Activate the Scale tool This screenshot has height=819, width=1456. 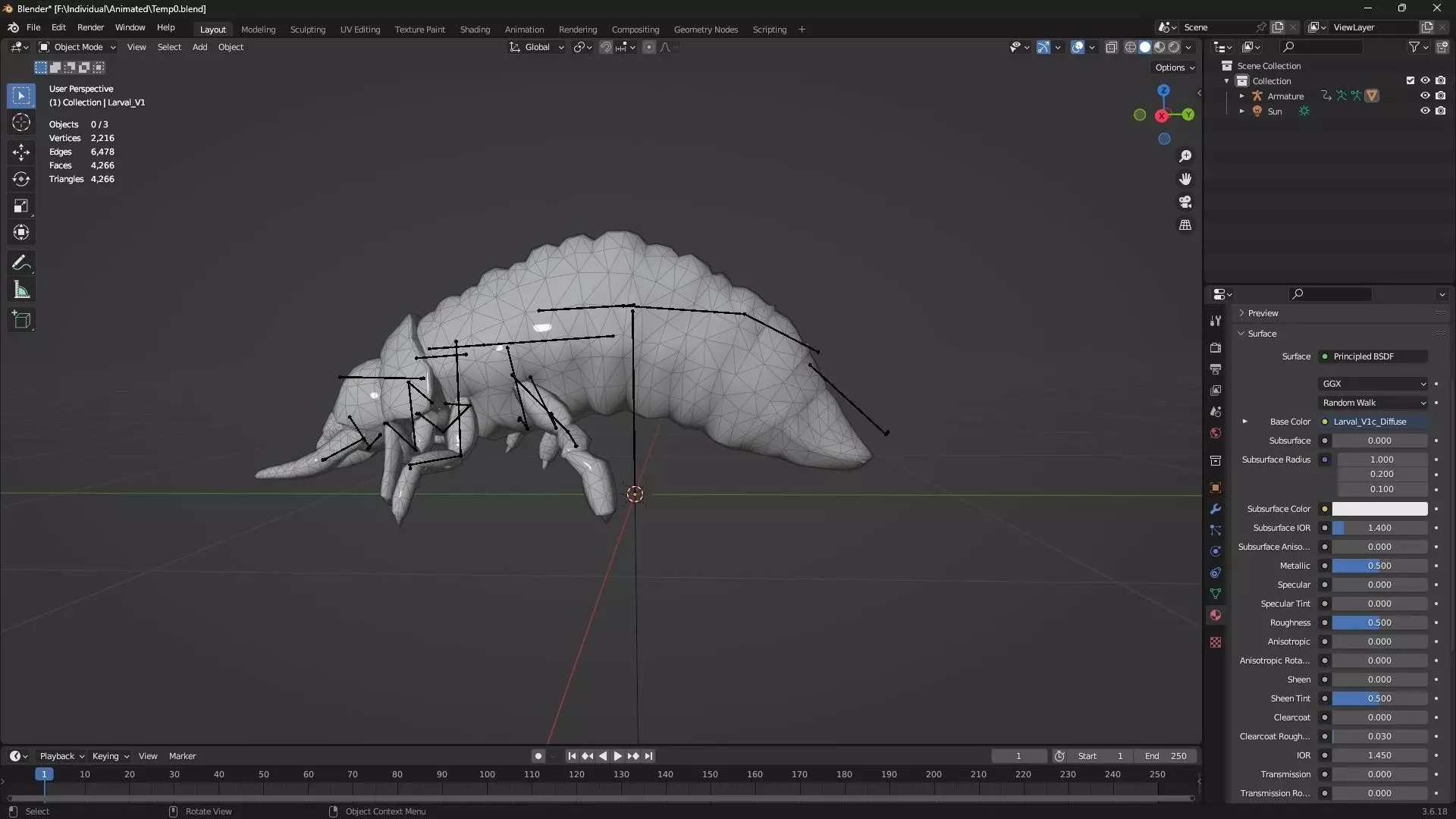(21, 206)
